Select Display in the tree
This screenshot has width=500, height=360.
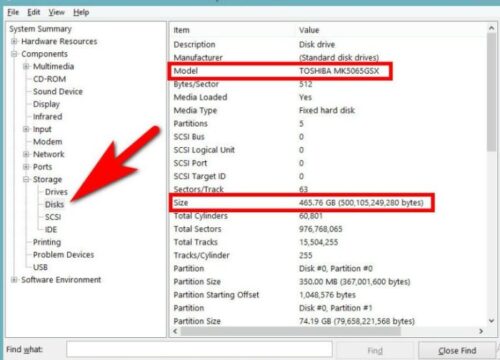[x=46, y=104]
